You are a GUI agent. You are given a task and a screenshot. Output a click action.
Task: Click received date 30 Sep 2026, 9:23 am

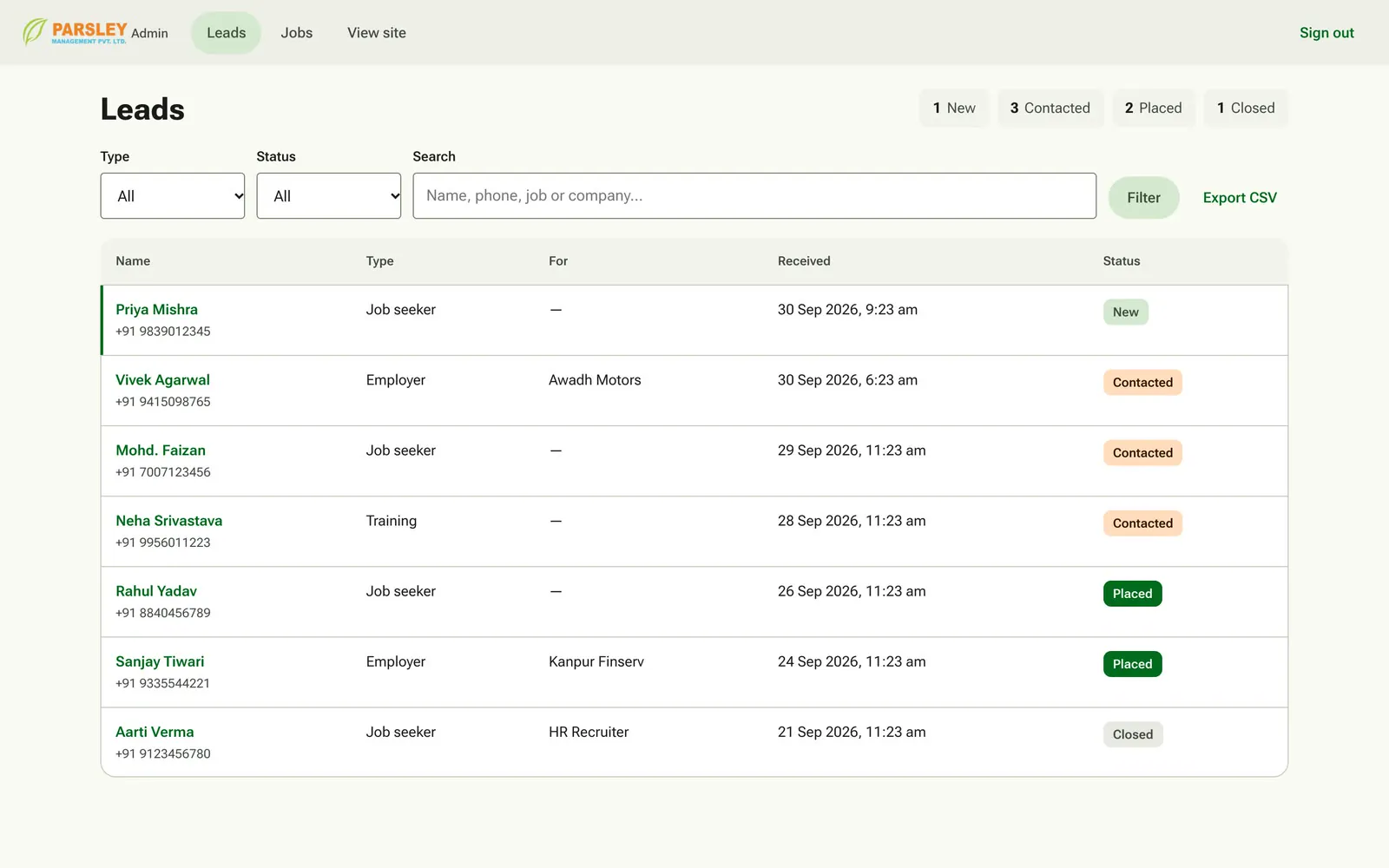(847, 310)
